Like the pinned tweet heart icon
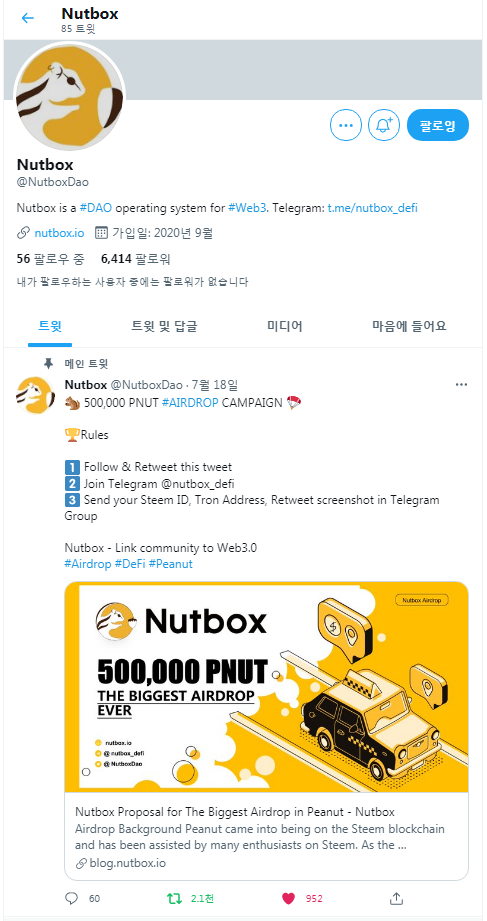 point(288,898)
